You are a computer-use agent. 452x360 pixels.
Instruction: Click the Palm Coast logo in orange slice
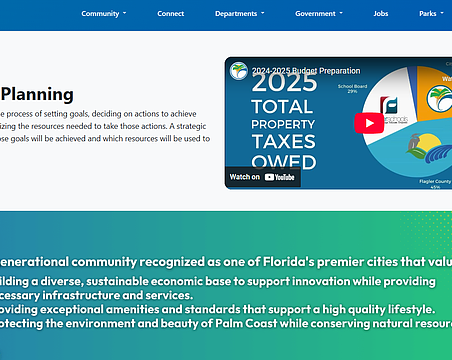(440, 99)
